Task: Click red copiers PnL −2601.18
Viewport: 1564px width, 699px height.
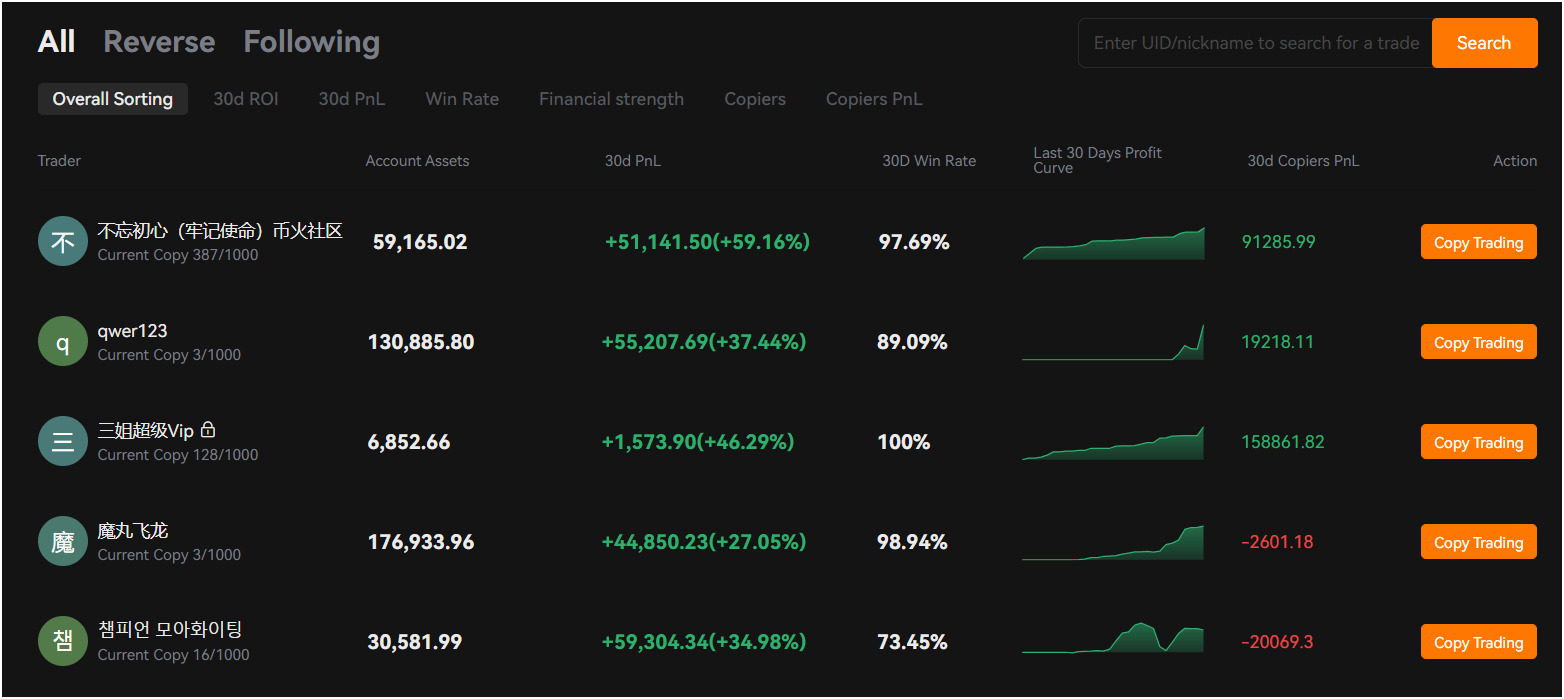Action: (x=1277, y=542)
